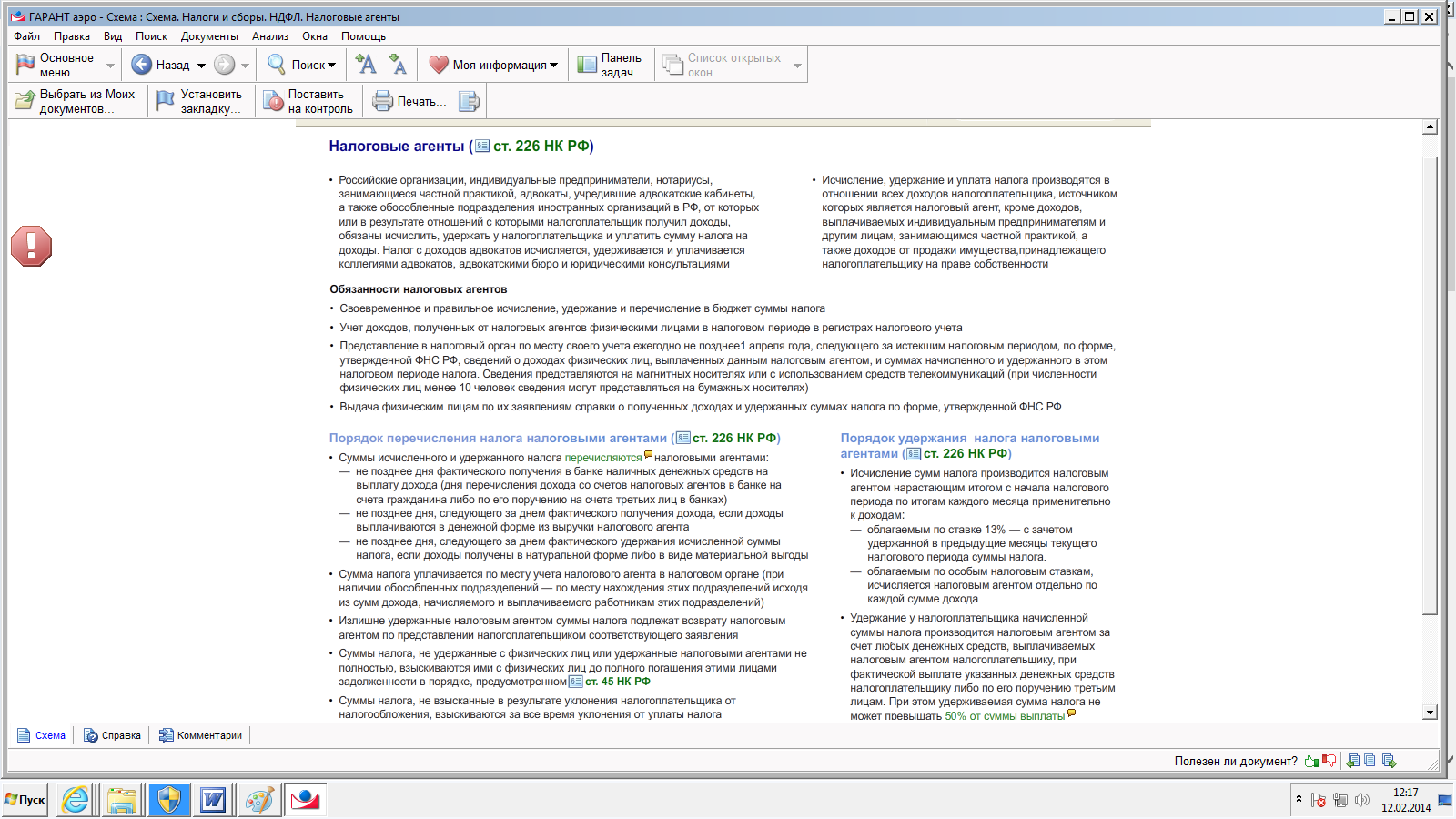Show the Панель задач task panel

coord(611,65)
